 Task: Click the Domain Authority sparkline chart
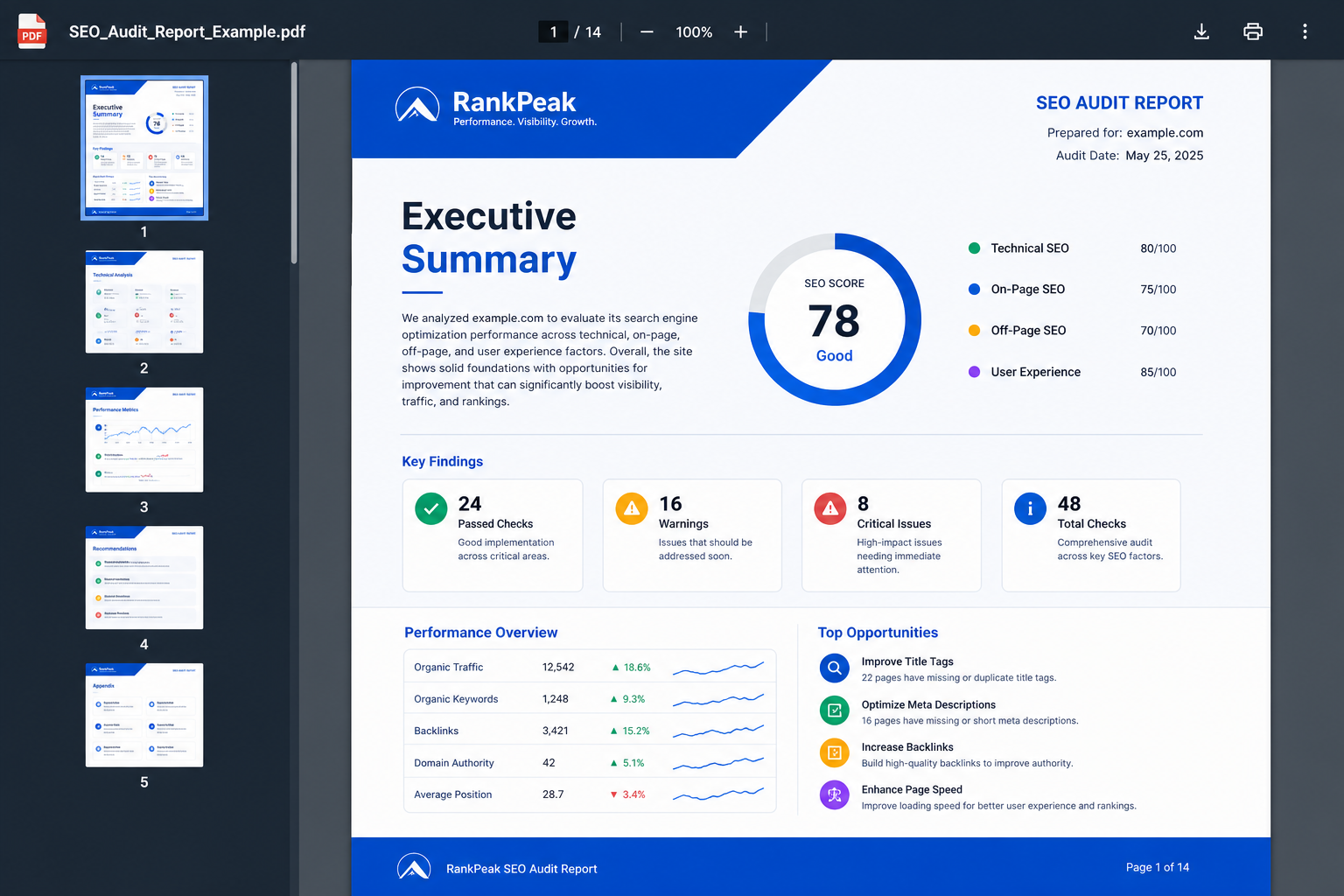coord(718,763)
